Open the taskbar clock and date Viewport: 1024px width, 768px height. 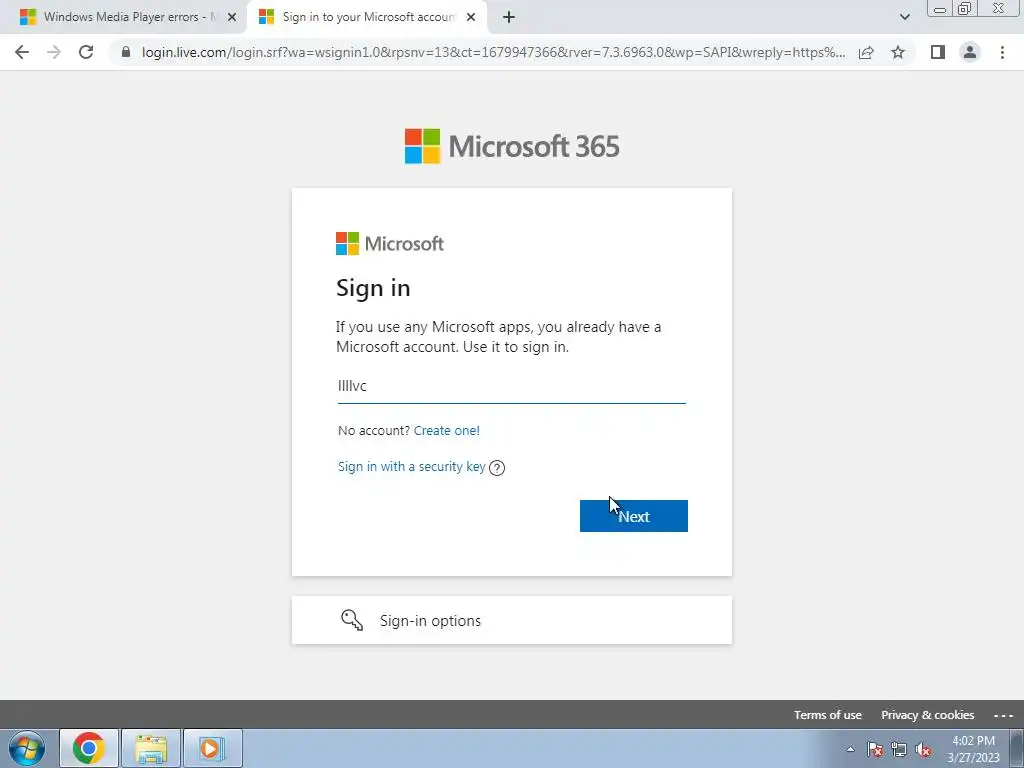(x=973, y=749)
